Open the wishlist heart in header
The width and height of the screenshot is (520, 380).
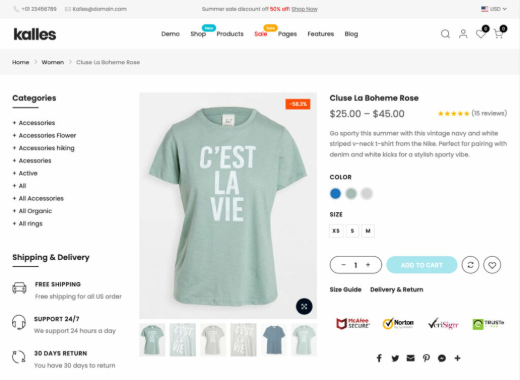point(481,34)
